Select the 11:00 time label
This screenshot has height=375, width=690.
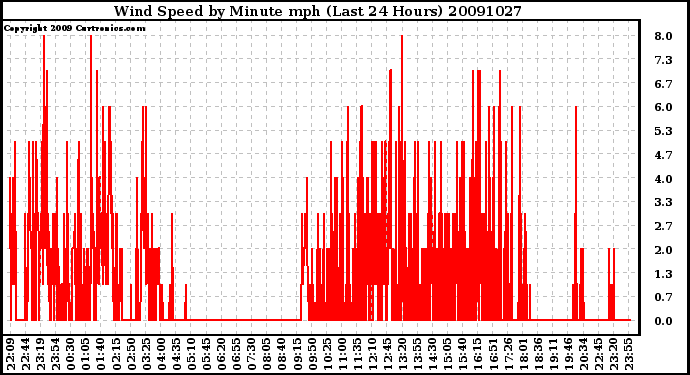(x=342, y=354)
